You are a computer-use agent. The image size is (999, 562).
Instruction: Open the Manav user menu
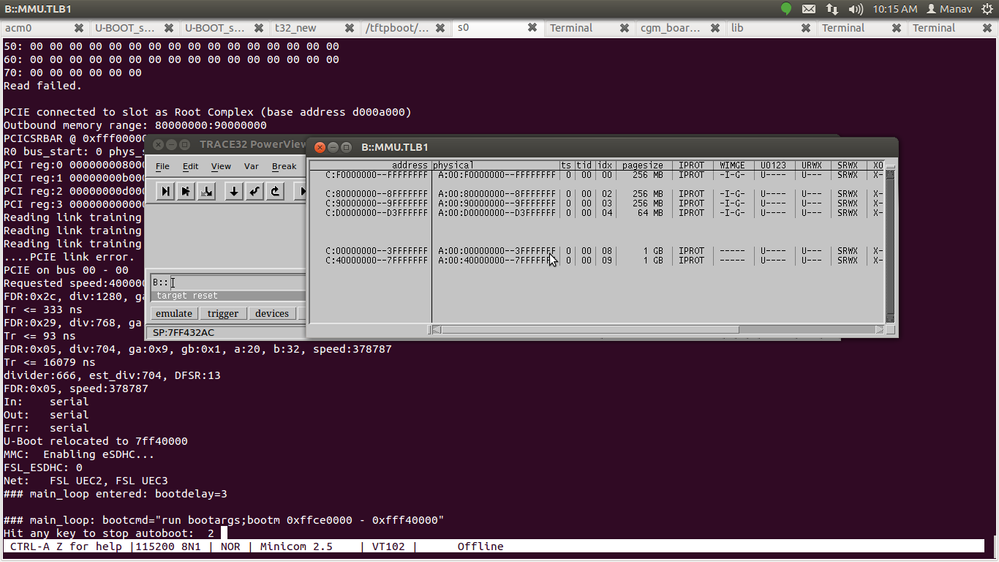click(949, 9)
